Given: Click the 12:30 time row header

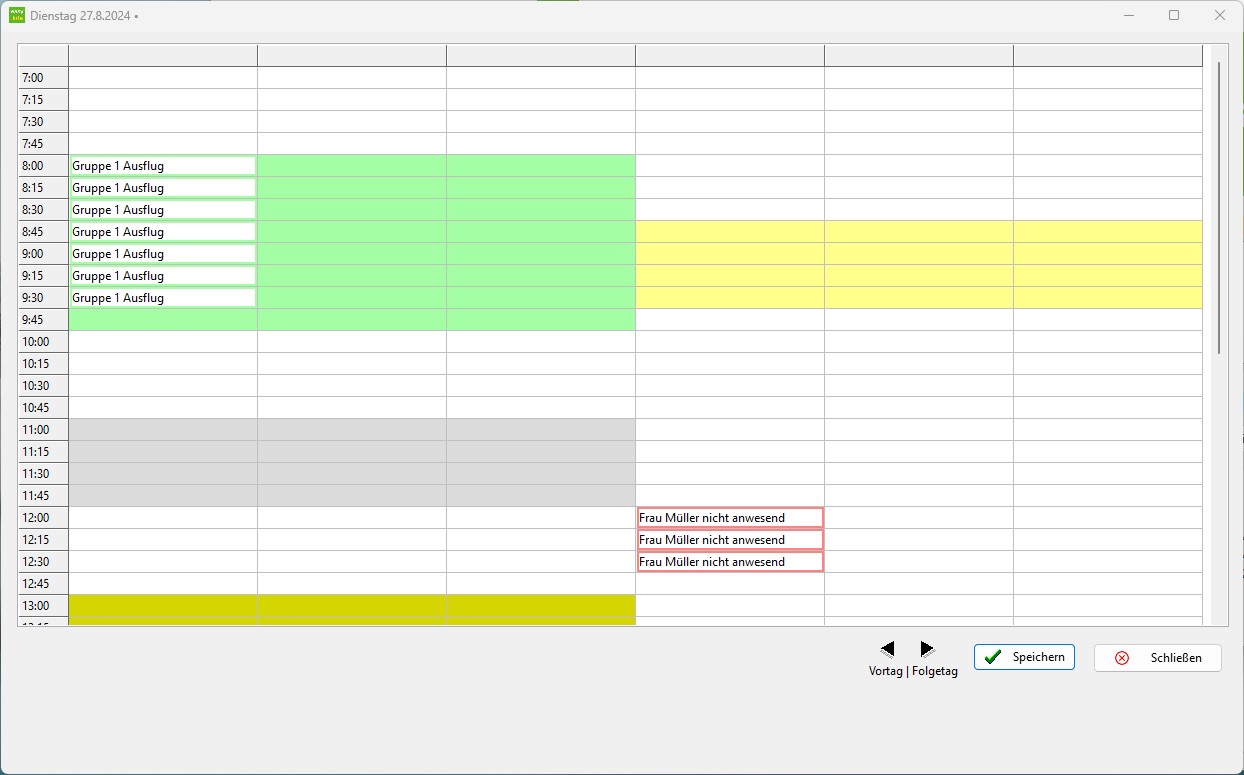Looking at the screenshot, I should click(x=43, y=562).
